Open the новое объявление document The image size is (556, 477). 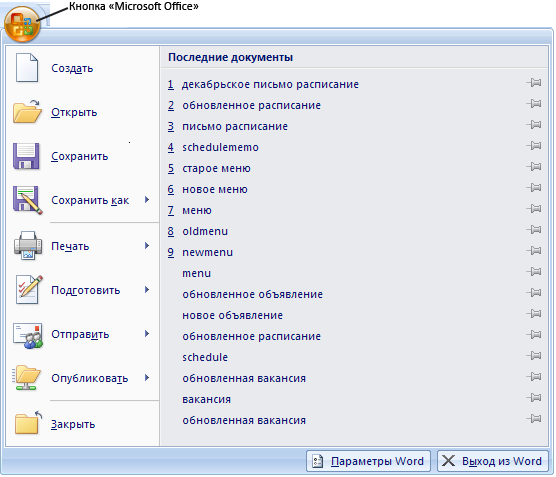pyautogui.click(x=233, y=315)
